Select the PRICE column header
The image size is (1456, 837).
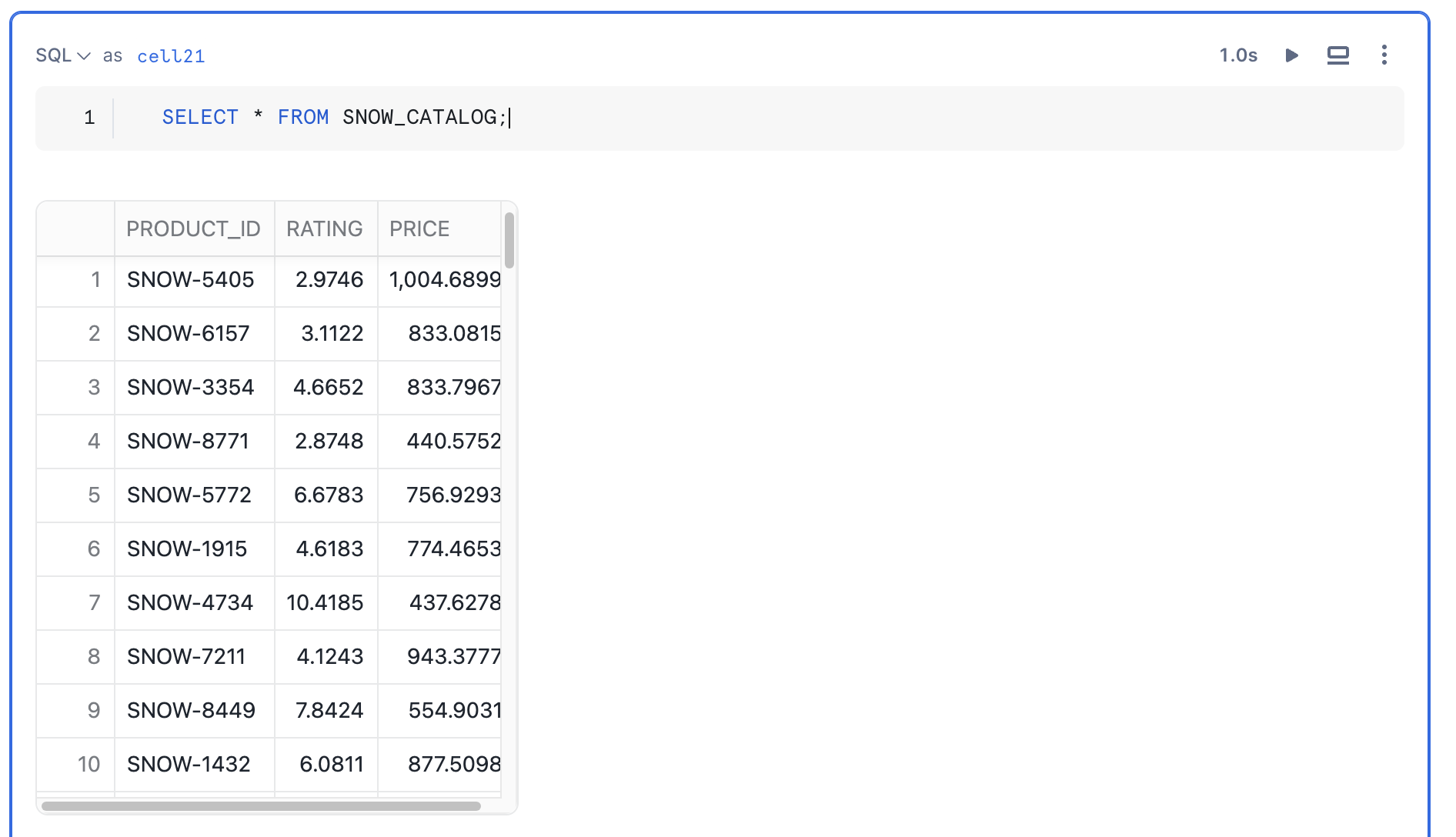point(419,228)
